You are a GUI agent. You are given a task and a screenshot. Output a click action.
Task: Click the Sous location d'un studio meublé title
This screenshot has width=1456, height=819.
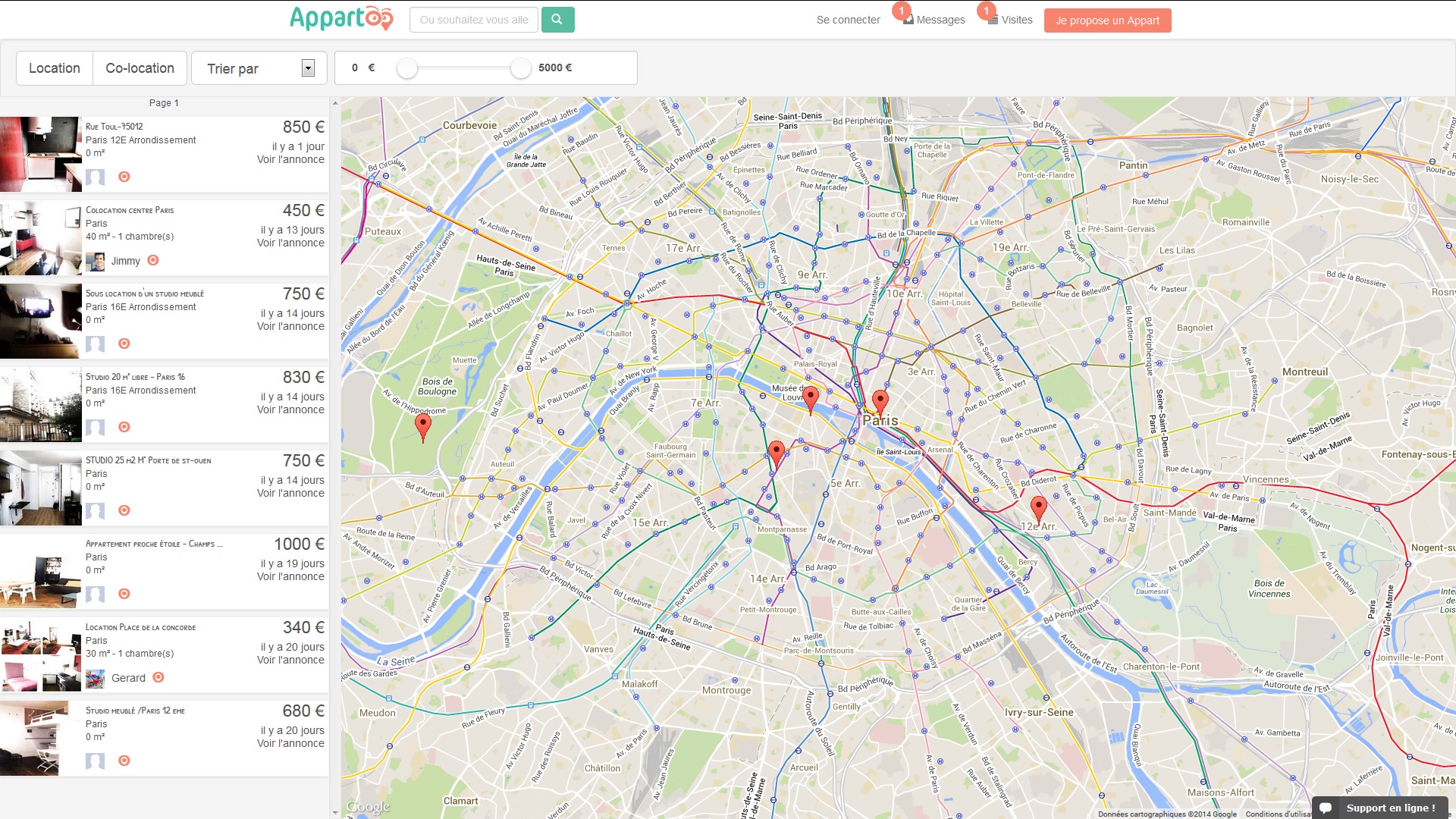144,293
